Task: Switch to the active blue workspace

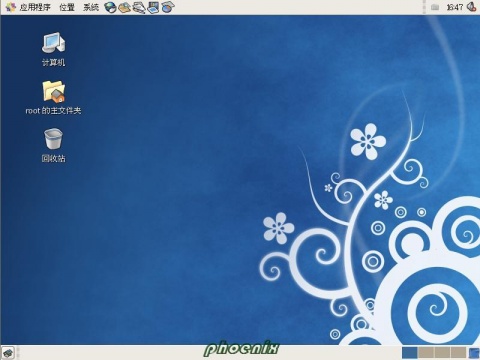Action: click(x=410, y=353)
